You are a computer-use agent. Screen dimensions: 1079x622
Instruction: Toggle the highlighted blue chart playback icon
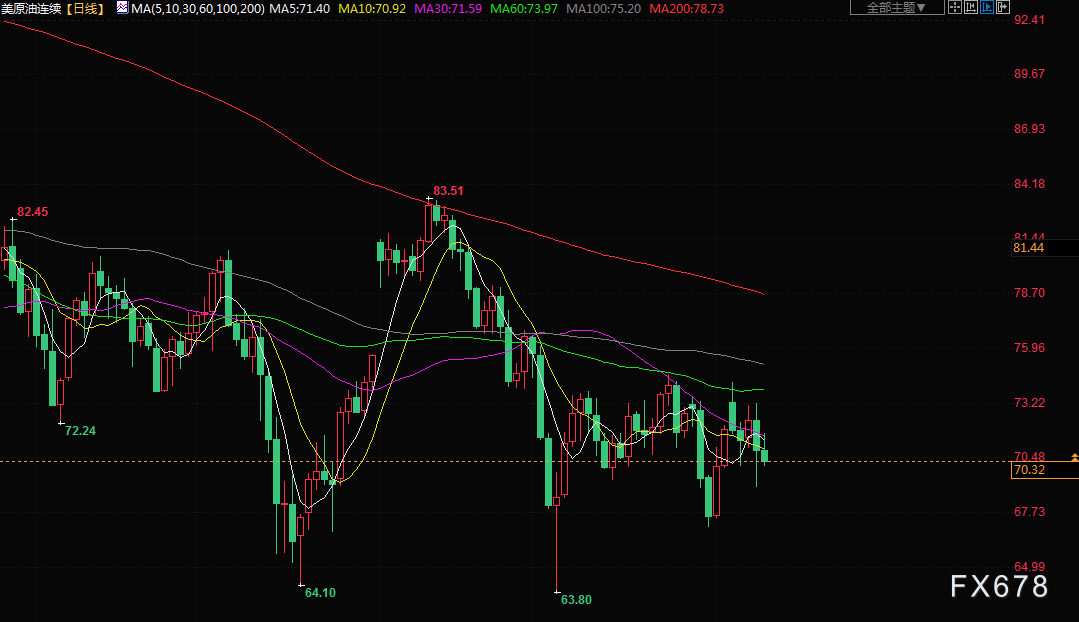pos(988,7)
